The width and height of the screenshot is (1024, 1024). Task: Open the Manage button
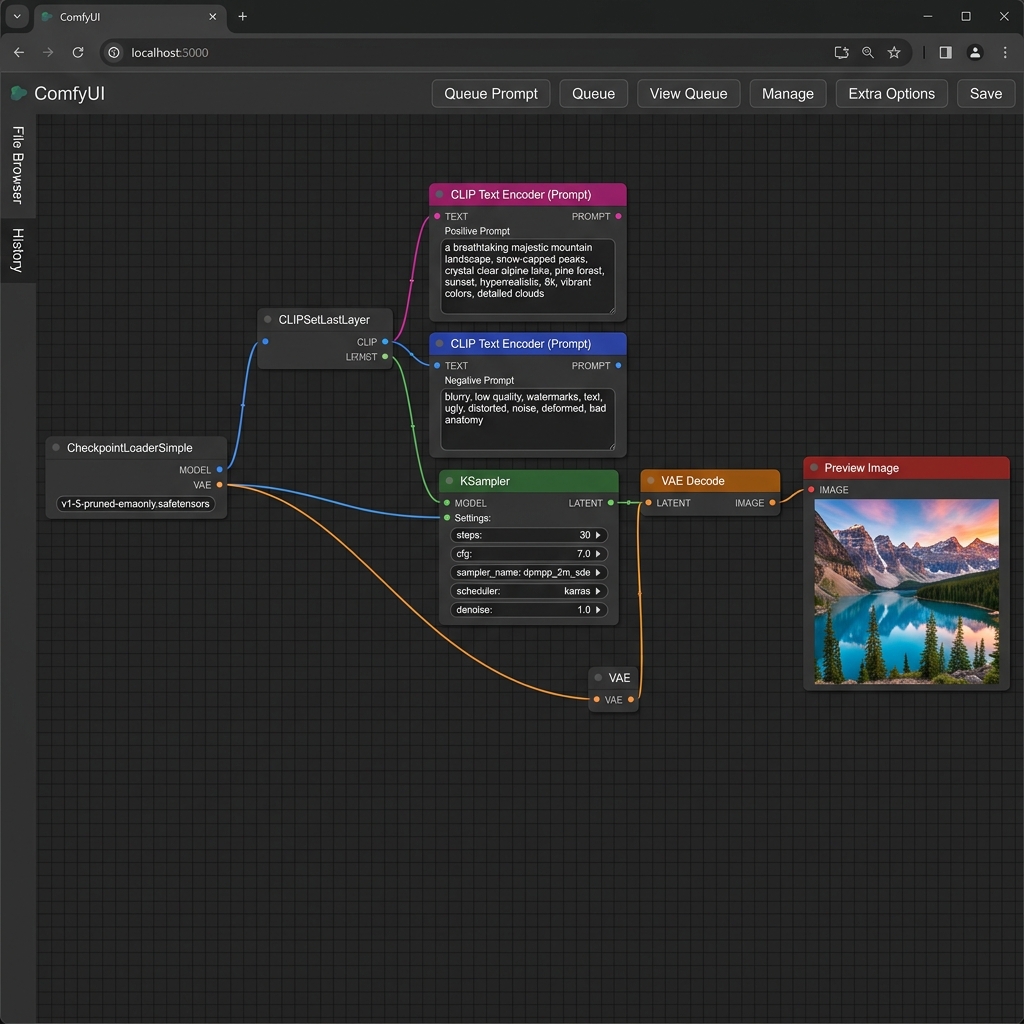788,93
